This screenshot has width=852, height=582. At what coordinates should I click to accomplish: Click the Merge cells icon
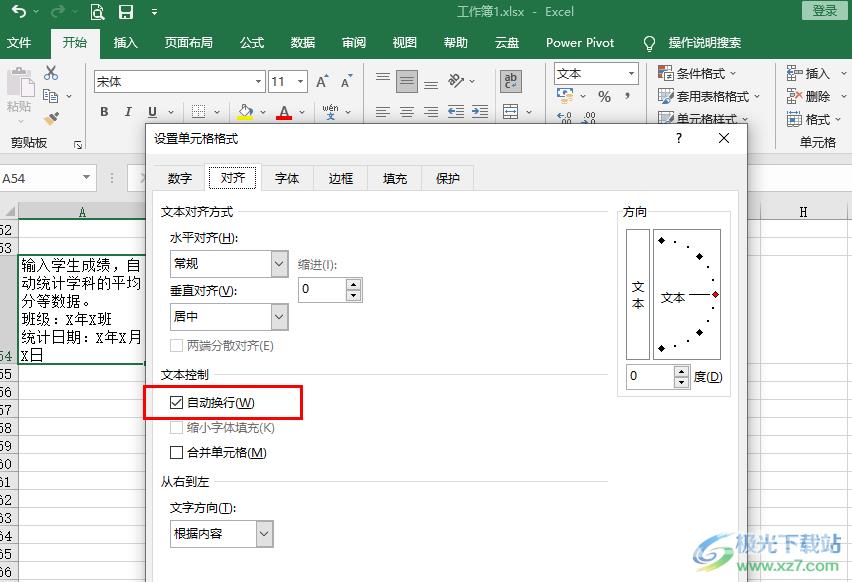click(x=510, y=112)
